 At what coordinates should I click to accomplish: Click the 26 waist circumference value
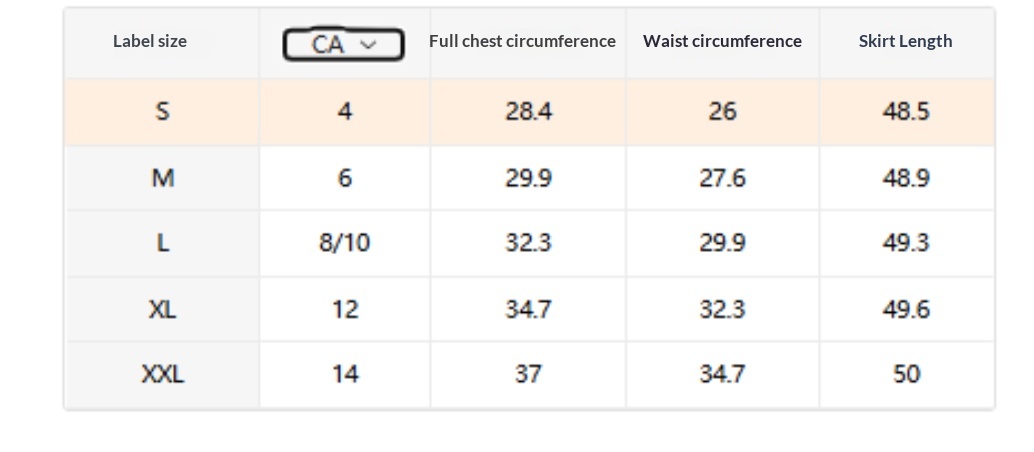coord(722,111)
